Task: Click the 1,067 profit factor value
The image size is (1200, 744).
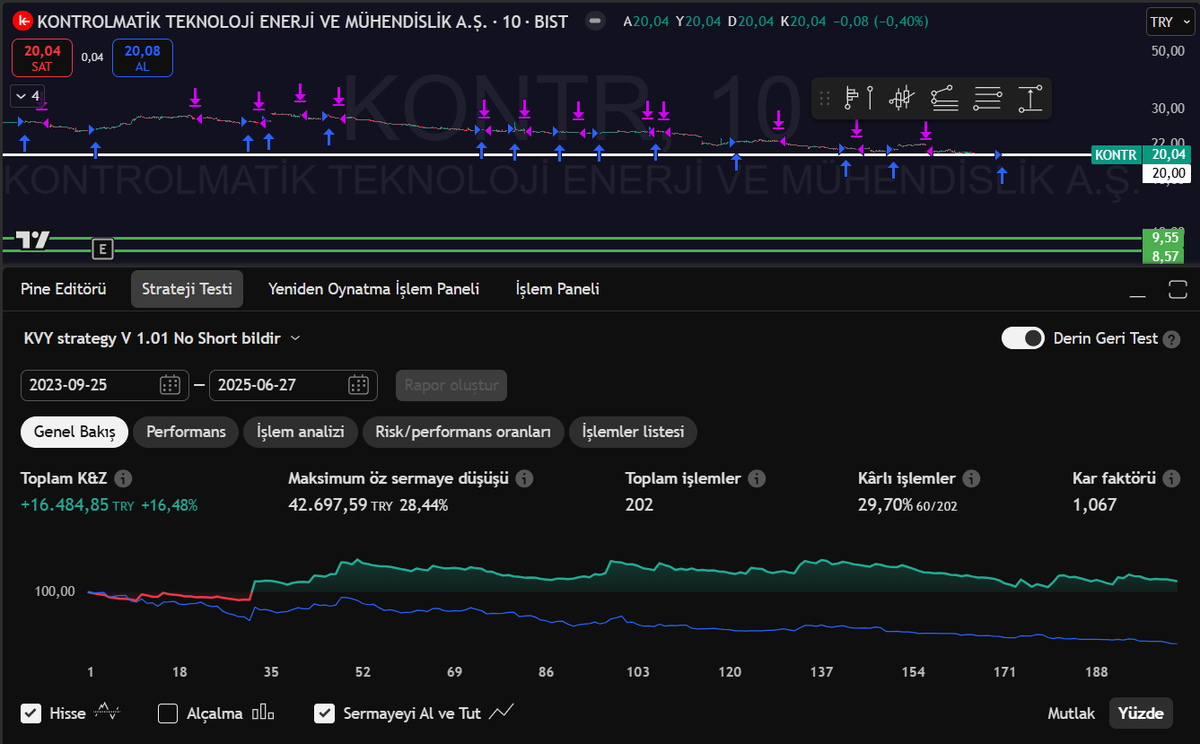Action: (1094, 505)
